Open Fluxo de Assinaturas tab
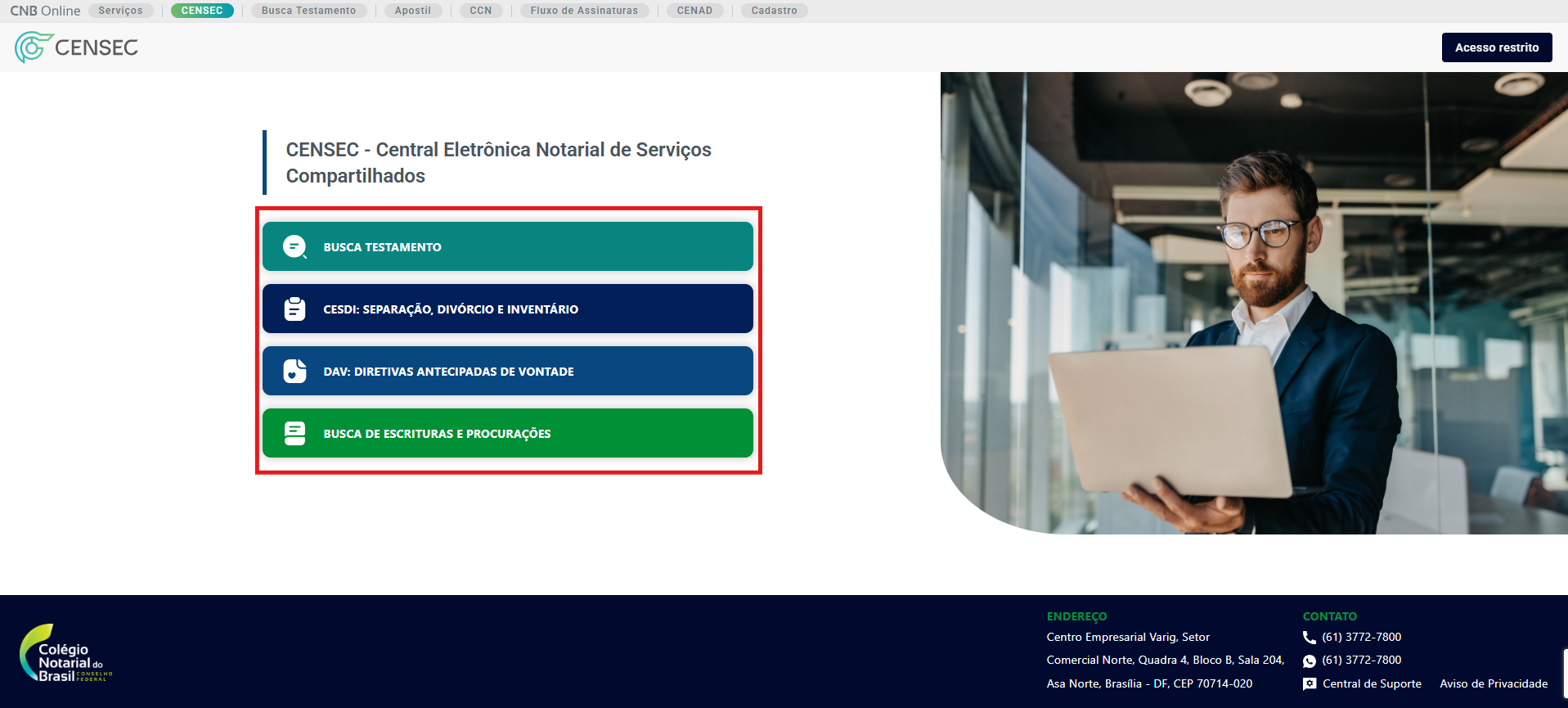1568x708 pixels. coord(584,11)
